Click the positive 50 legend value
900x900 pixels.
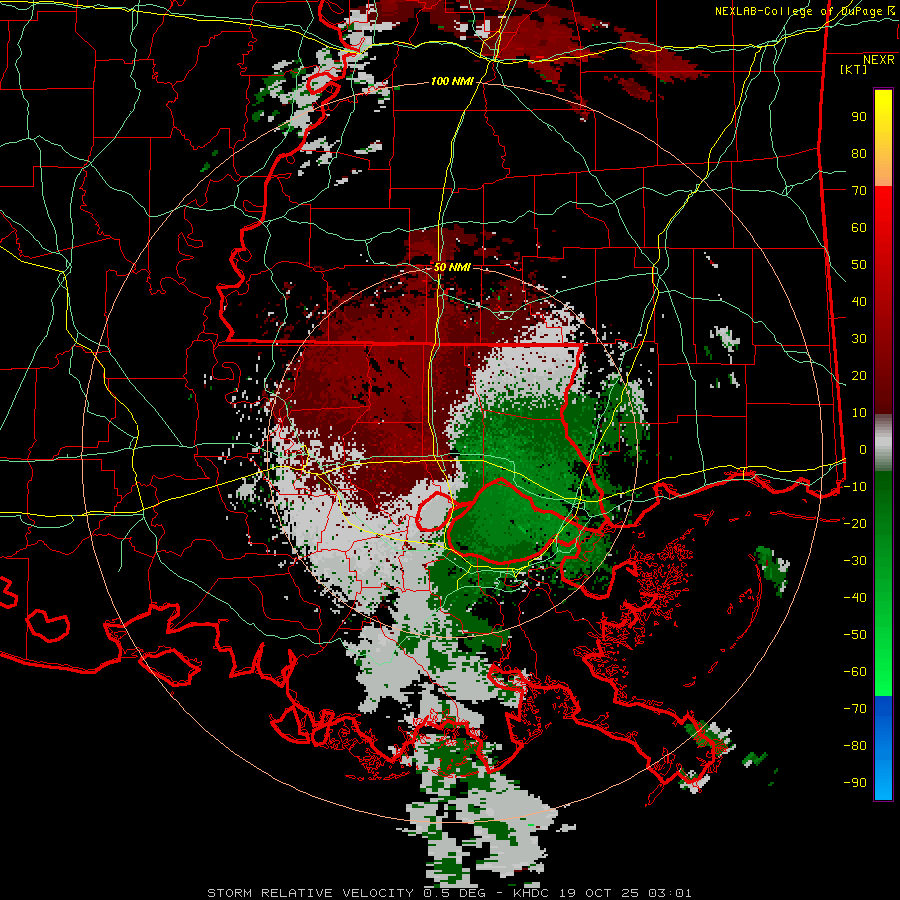(859, 265)
